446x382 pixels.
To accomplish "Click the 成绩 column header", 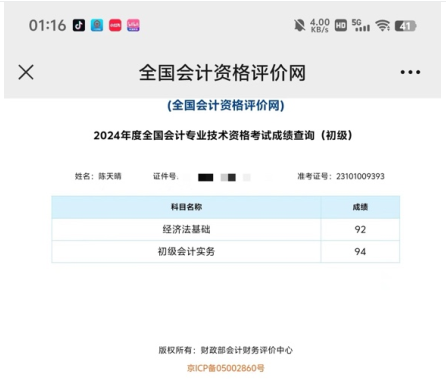I will (x=360, y=207).
